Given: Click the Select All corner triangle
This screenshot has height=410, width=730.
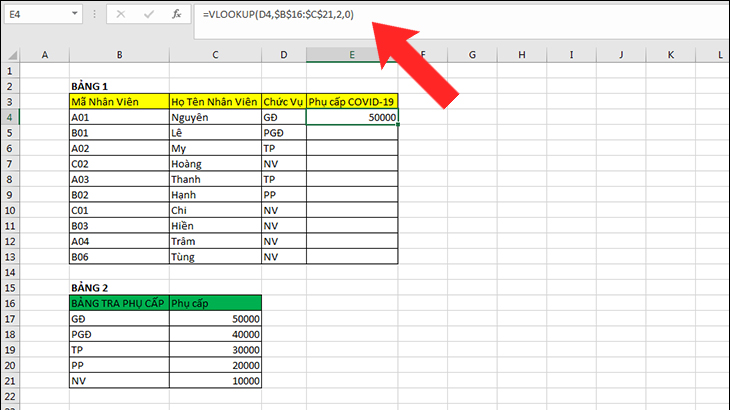Looking at the screenshot, I should tap(10, 55).
